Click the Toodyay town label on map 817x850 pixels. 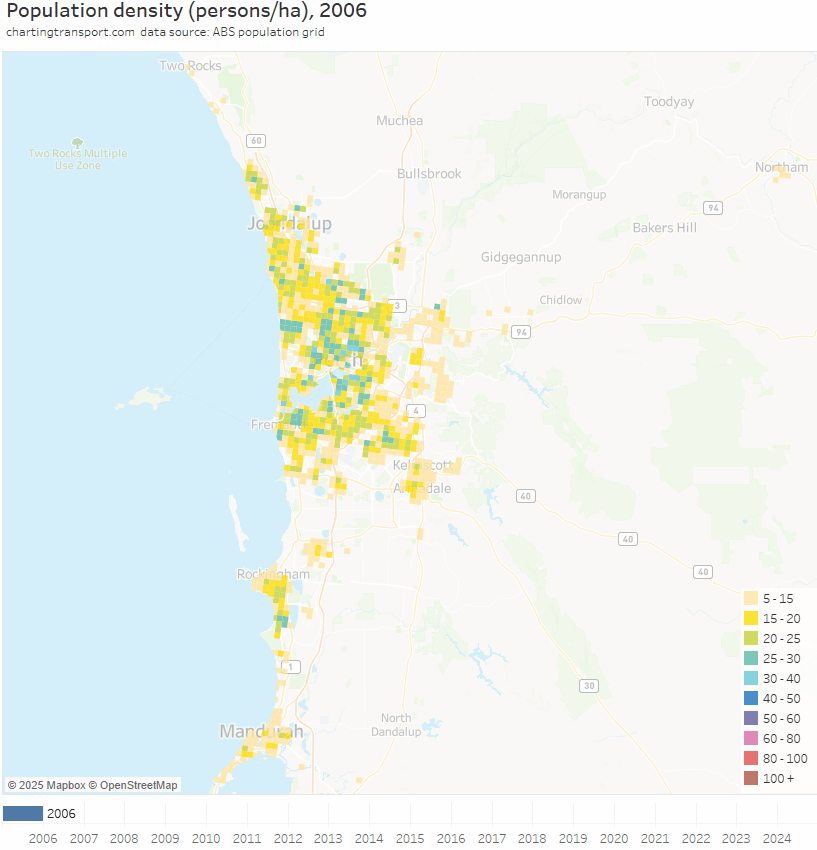669,102
